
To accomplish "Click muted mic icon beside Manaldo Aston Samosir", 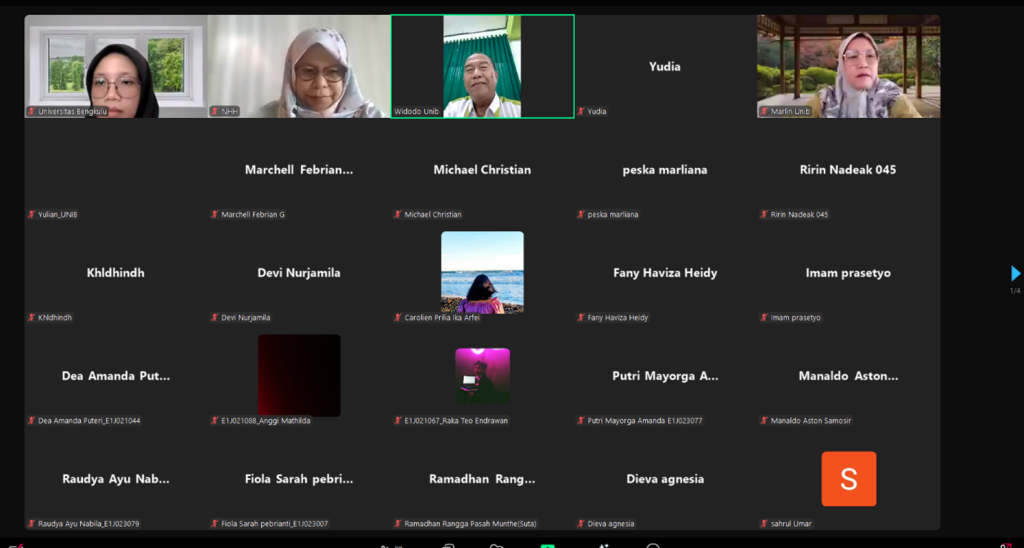I will click(x=764, y=421).
